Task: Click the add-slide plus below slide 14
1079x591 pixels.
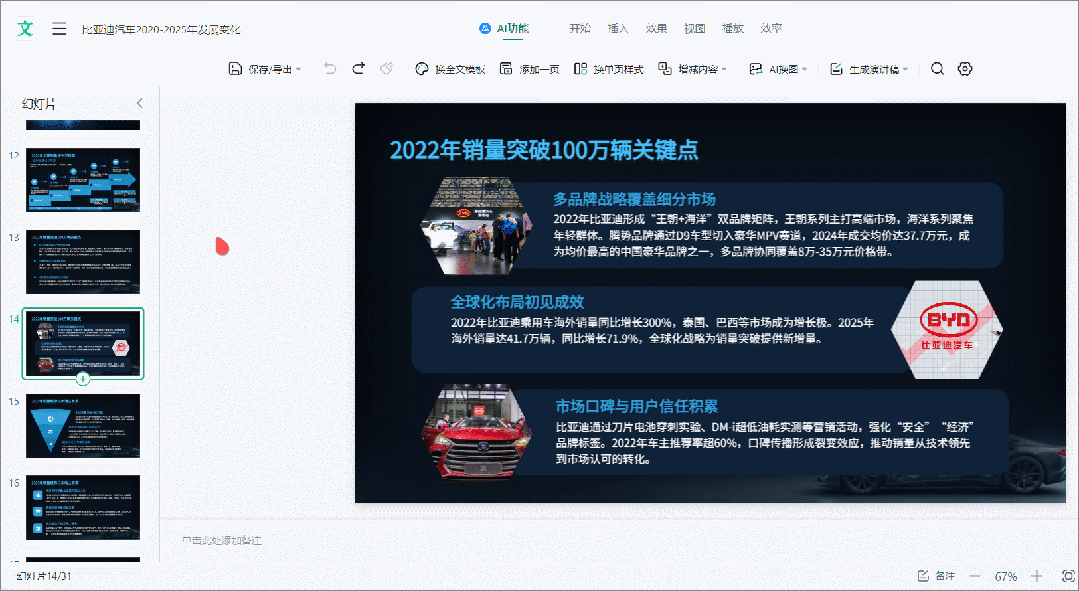Action: pyautogui.click(x=83, y=378)
